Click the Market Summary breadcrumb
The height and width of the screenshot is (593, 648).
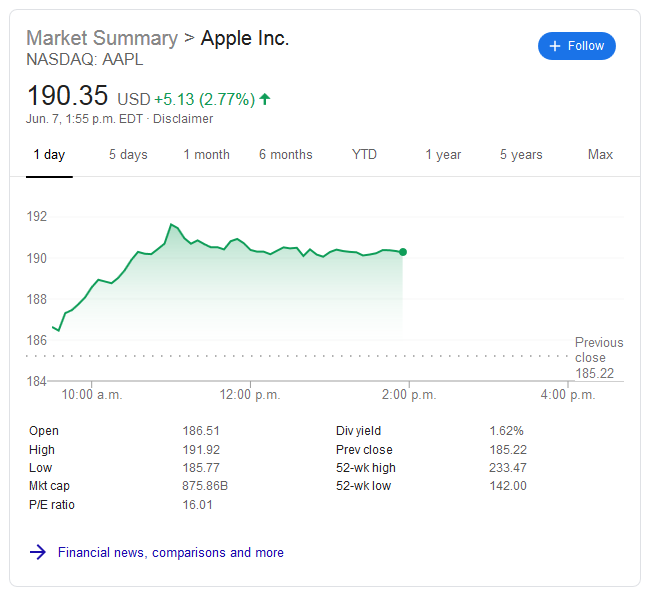pos(101,38)
